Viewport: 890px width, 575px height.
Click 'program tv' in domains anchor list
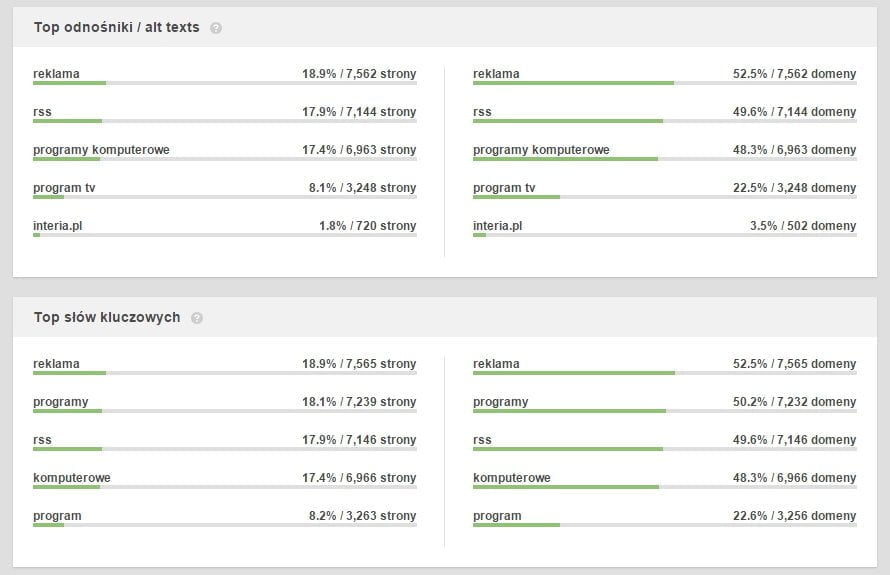tap(504, 188)
